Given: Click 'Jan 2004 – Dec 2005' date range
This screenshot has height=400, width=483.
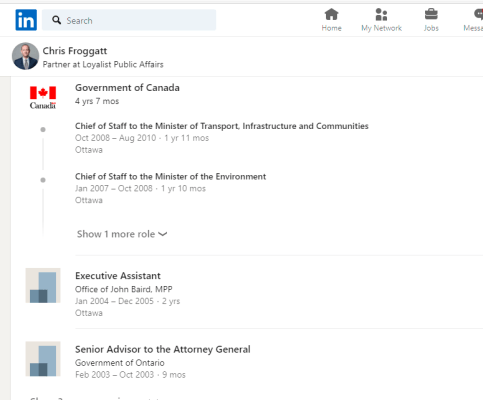Looking at the screenshot, I should click(x=114, y=301).
